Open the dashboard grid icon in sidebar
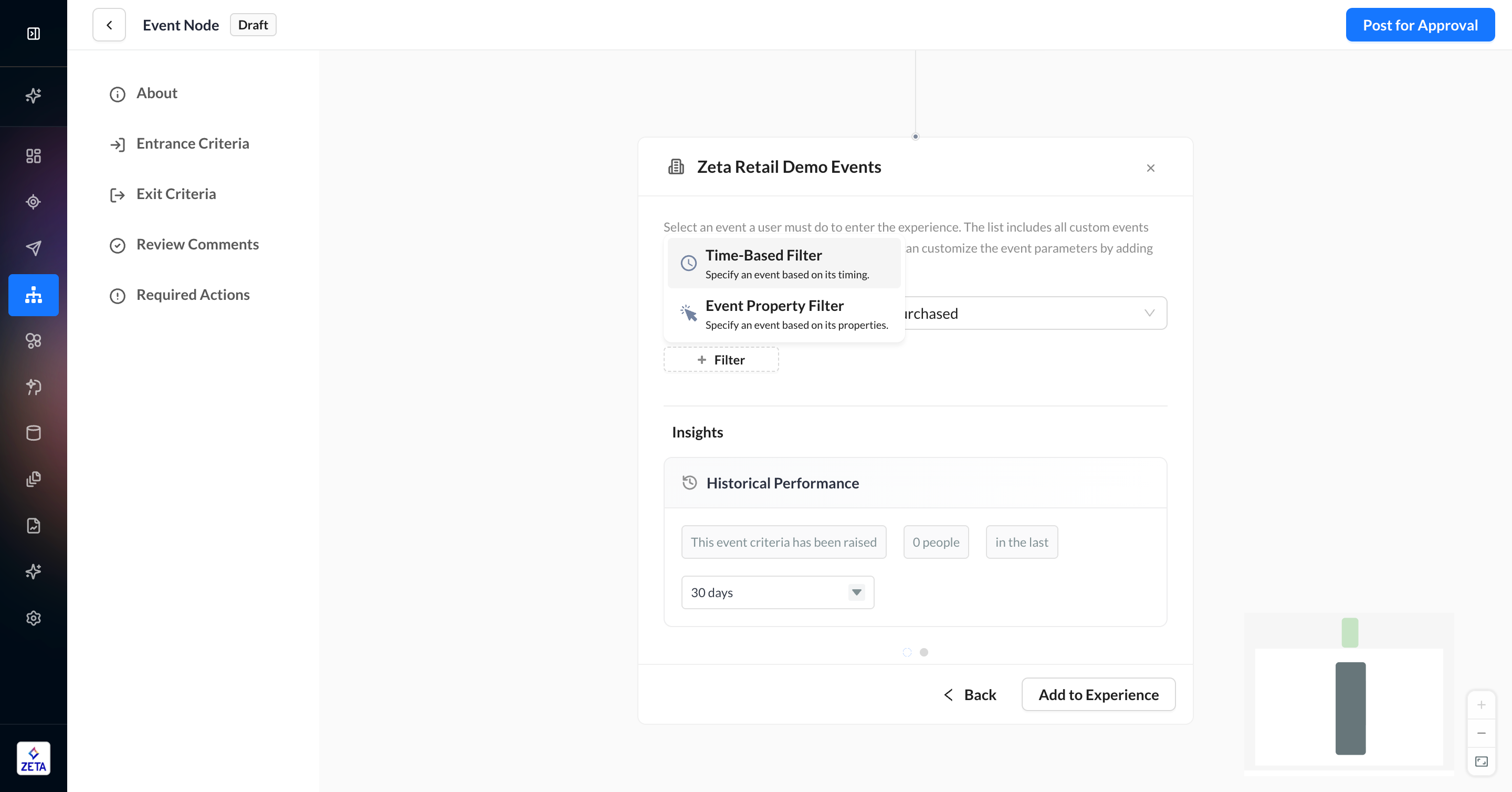Viewport: 1512px width, 792px height. point(34,155)
